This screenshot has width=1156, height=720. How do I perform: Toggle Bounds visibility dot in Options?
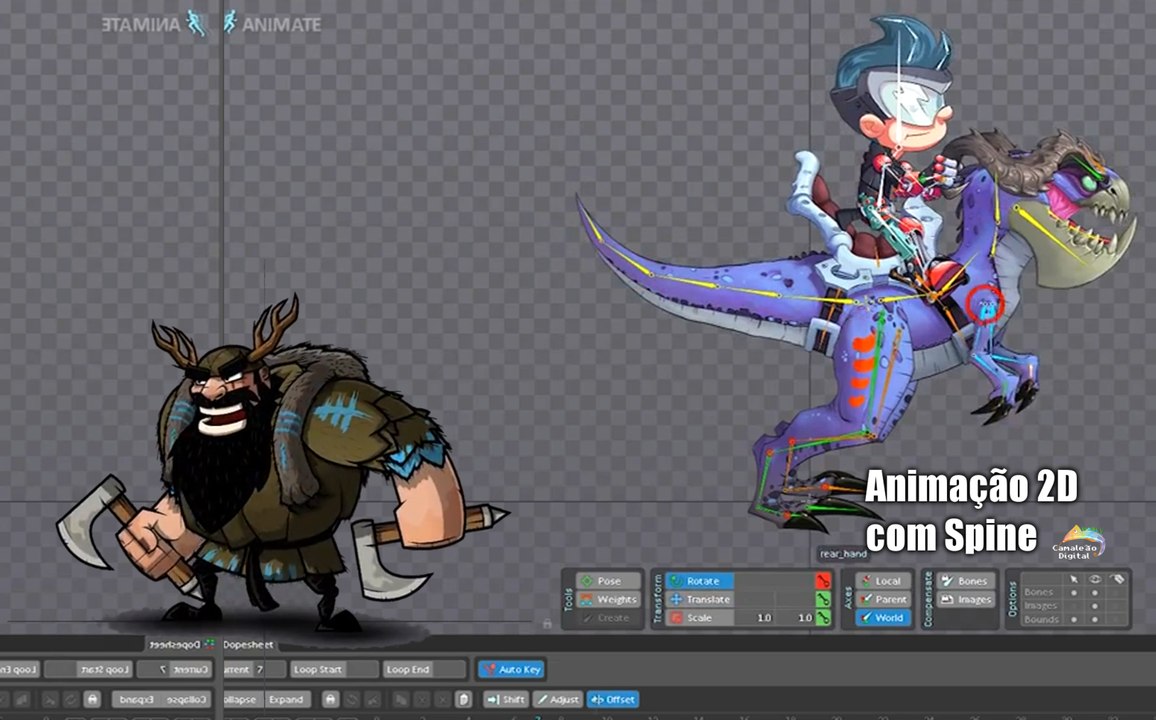click(1095, 619)
